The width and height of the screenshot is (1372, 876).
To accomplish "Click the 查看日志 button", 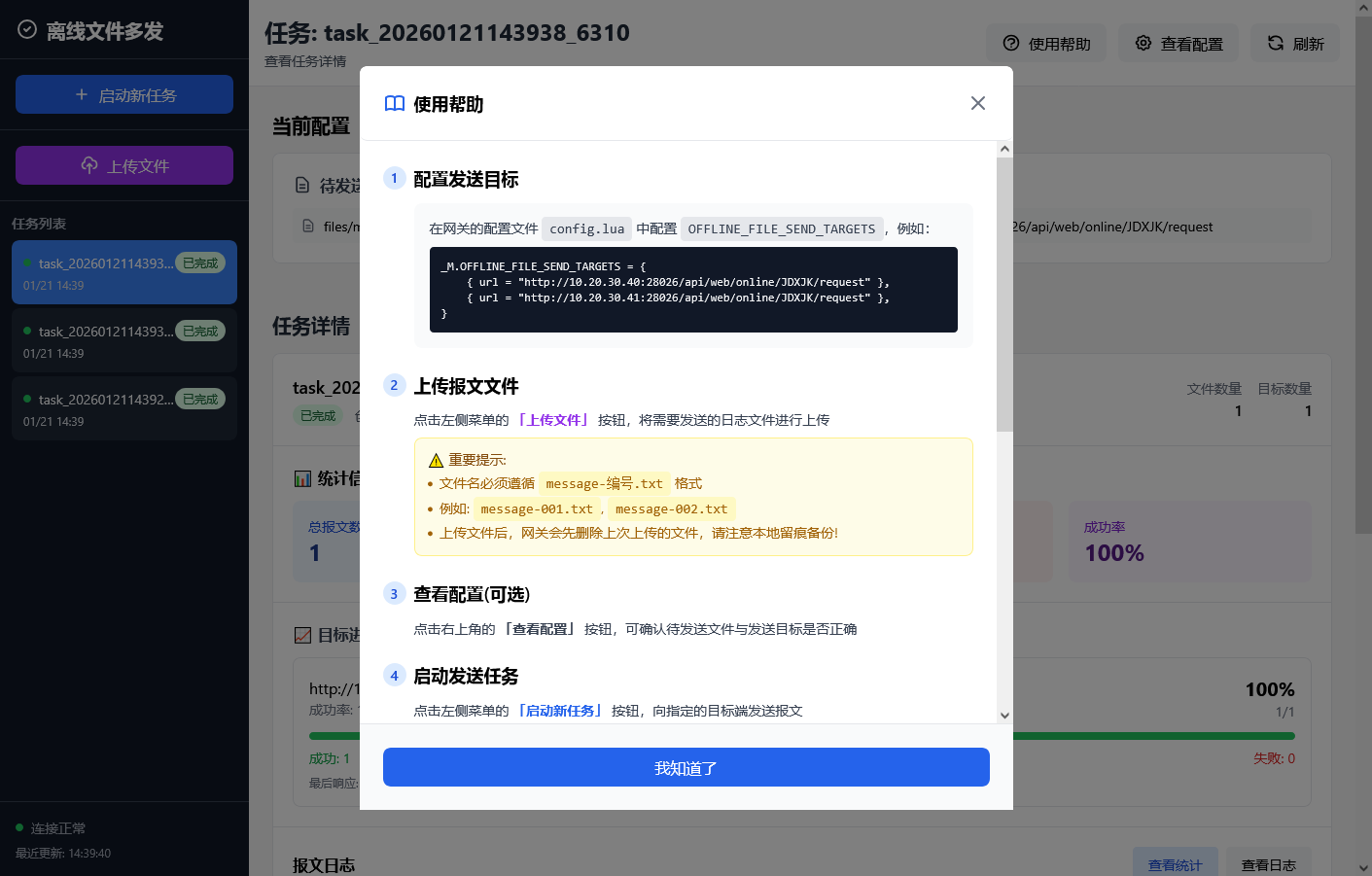I will pyautogui.click(x=1268, y=863).
